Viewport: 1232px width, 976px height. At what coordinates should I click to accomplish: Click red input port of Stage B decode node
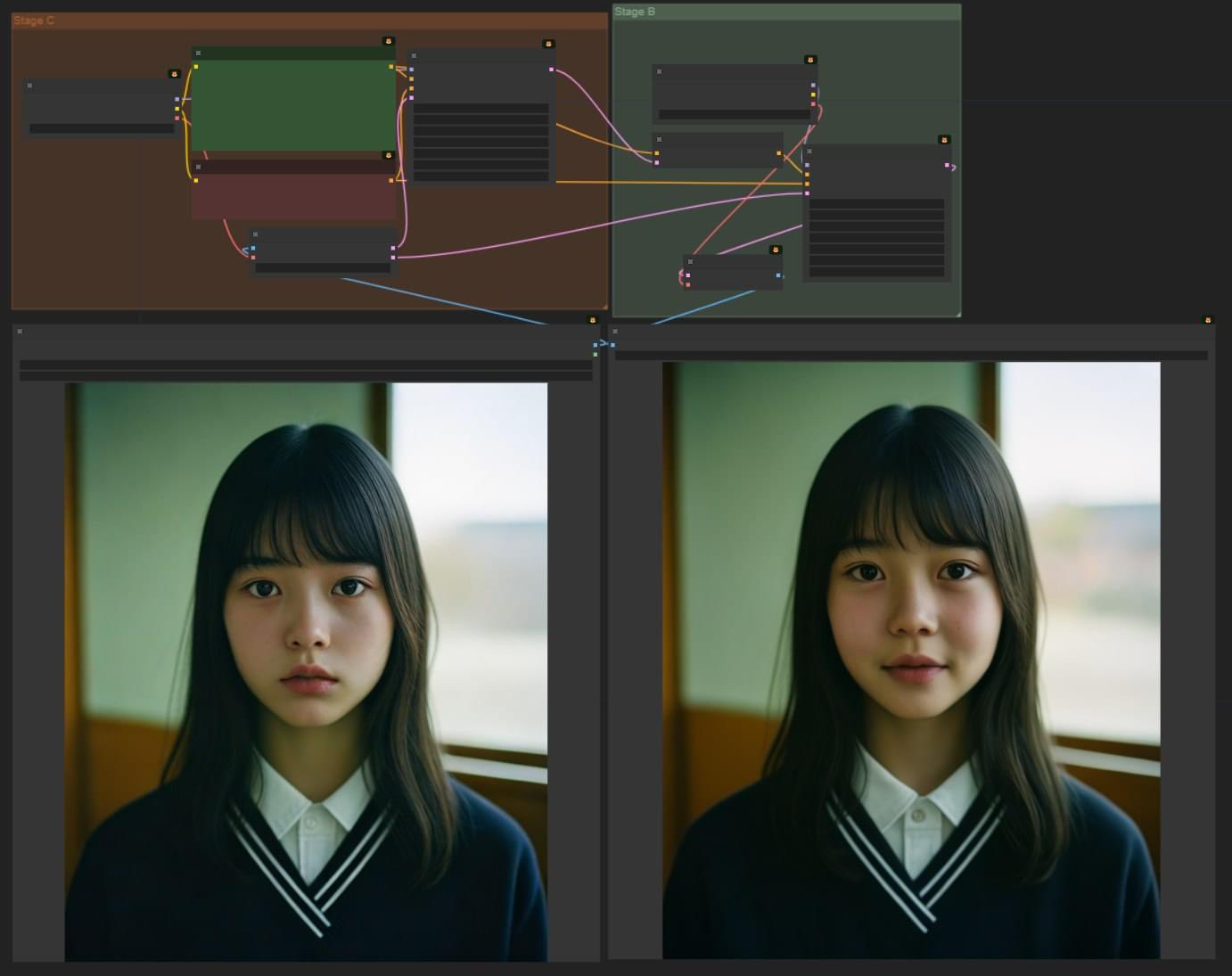click(x=687, y=284)
